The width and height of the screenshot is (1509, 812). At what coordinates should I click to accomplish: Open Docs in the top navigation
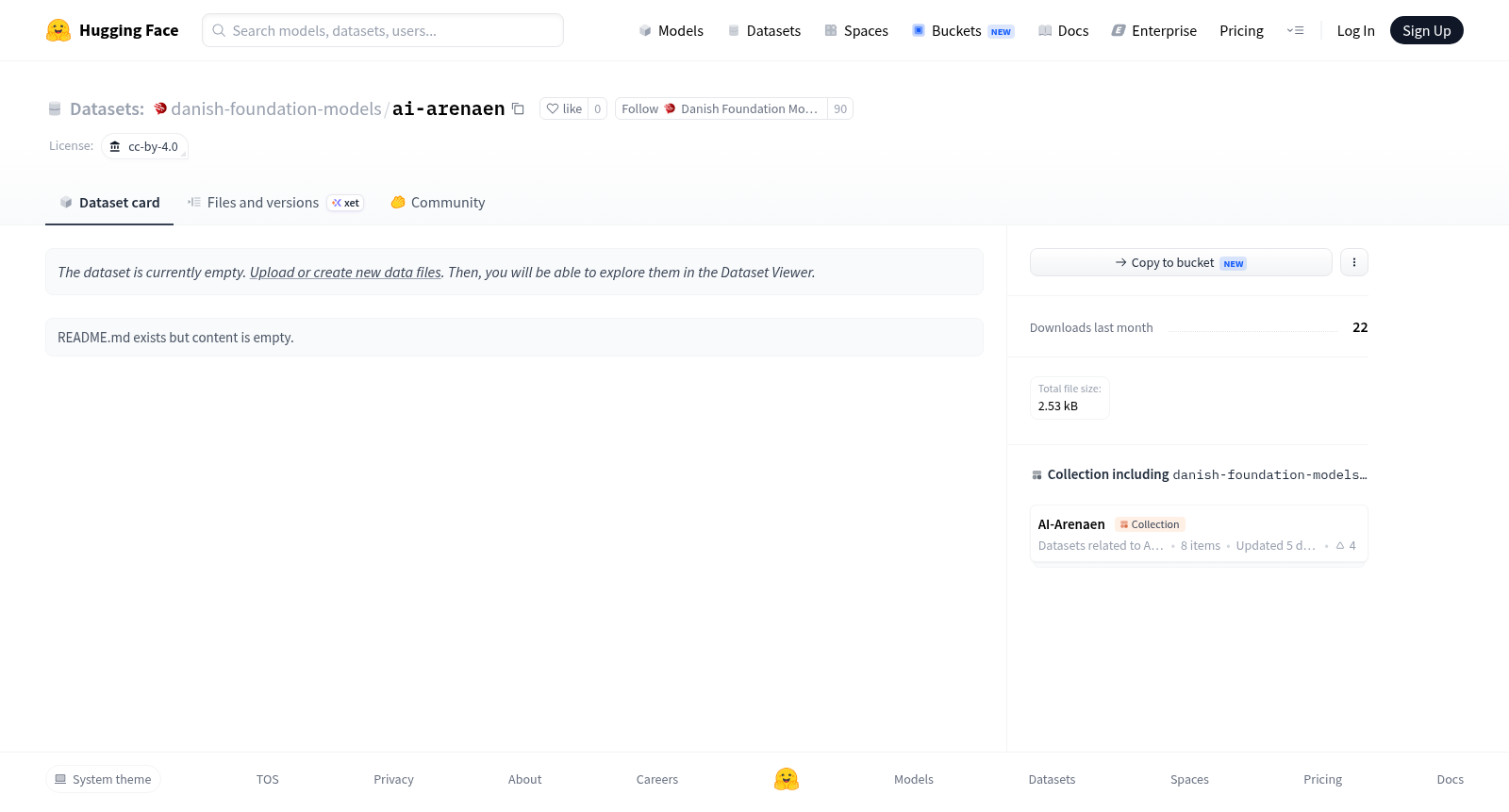coord(1063,30)
